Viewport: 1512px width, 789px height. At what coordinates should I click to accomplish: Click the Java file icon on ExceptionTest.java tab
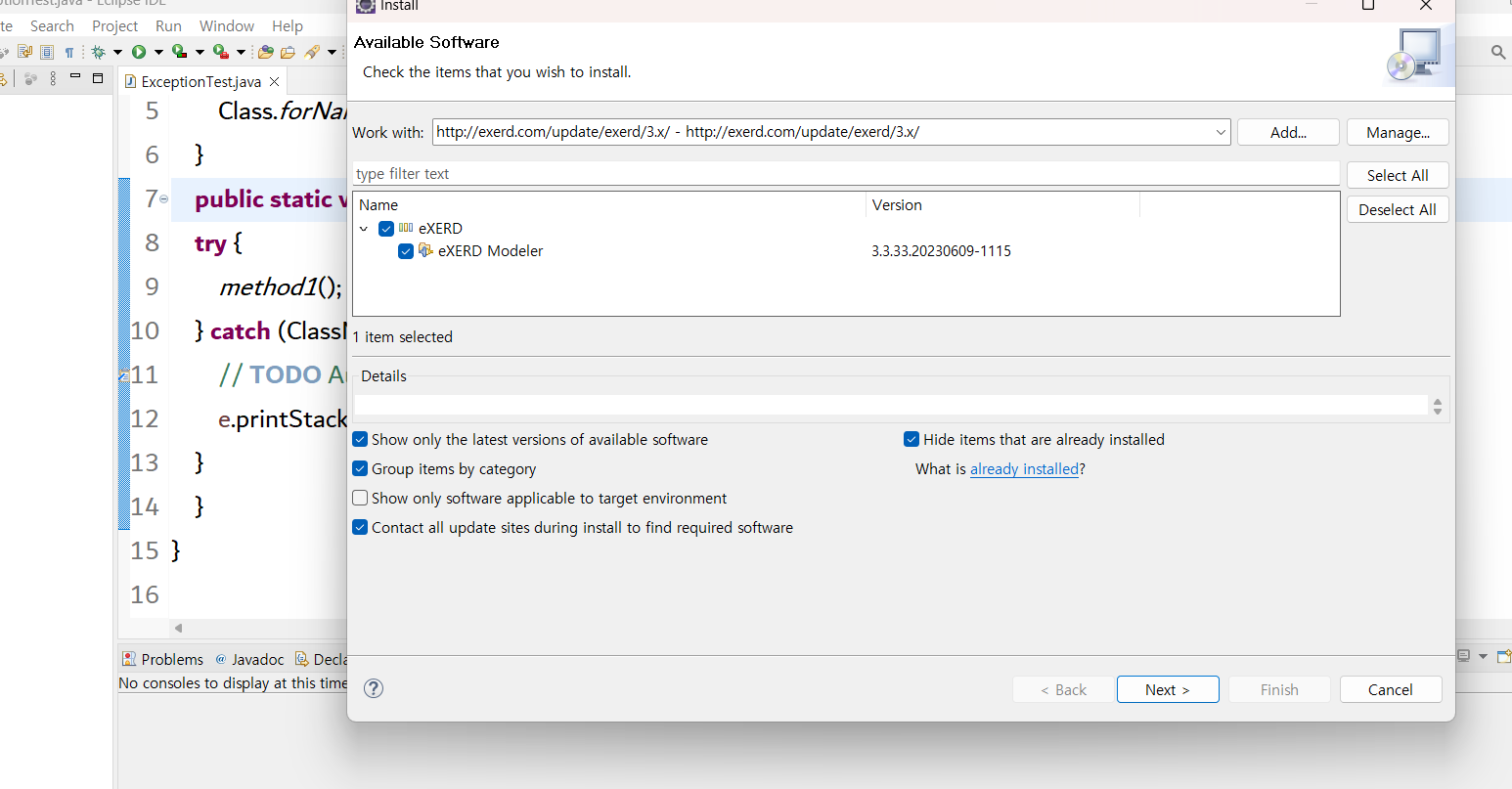130,81
